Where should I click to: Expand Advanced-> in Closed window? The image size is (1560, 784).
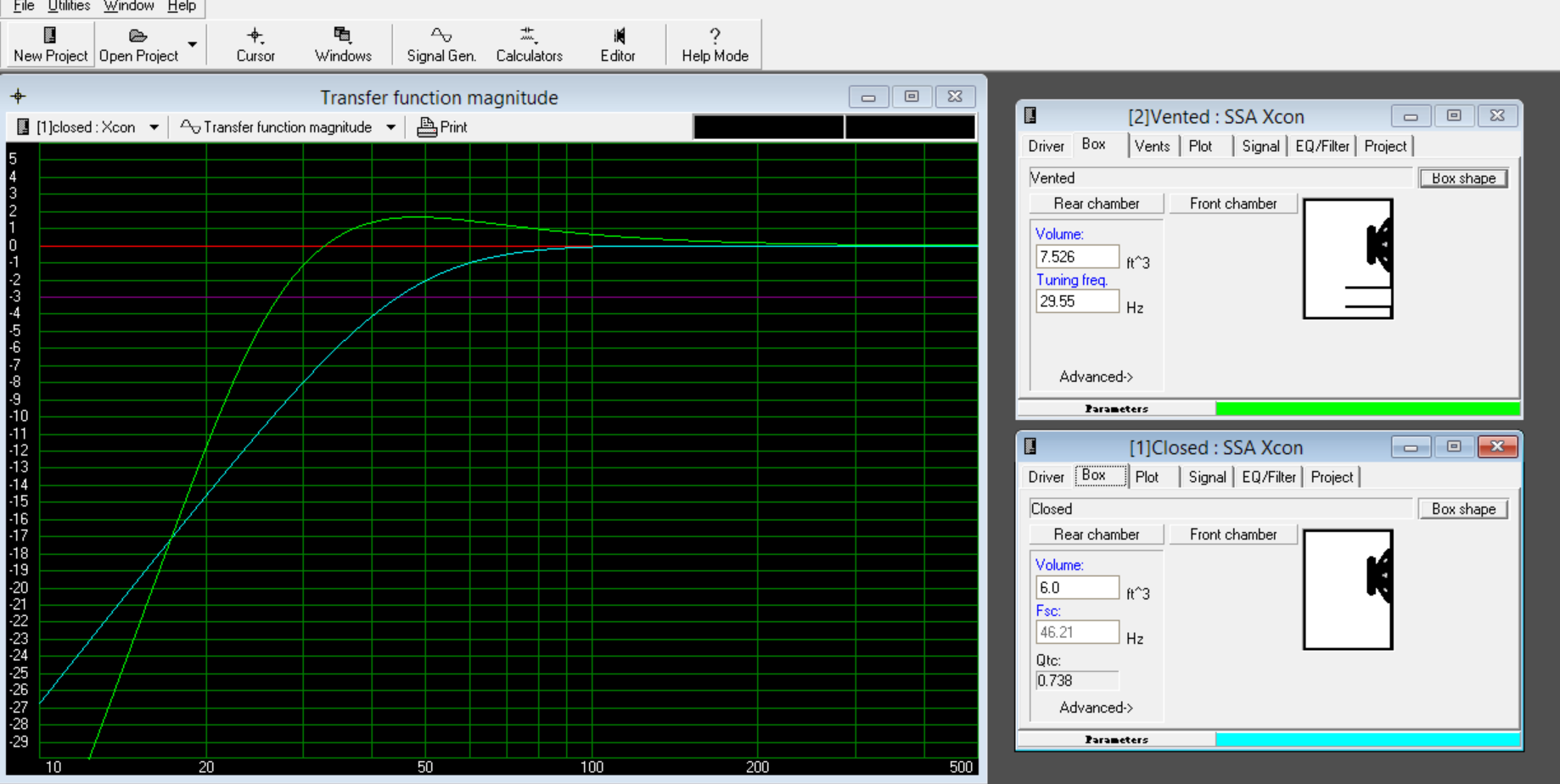pos(1096,708)
